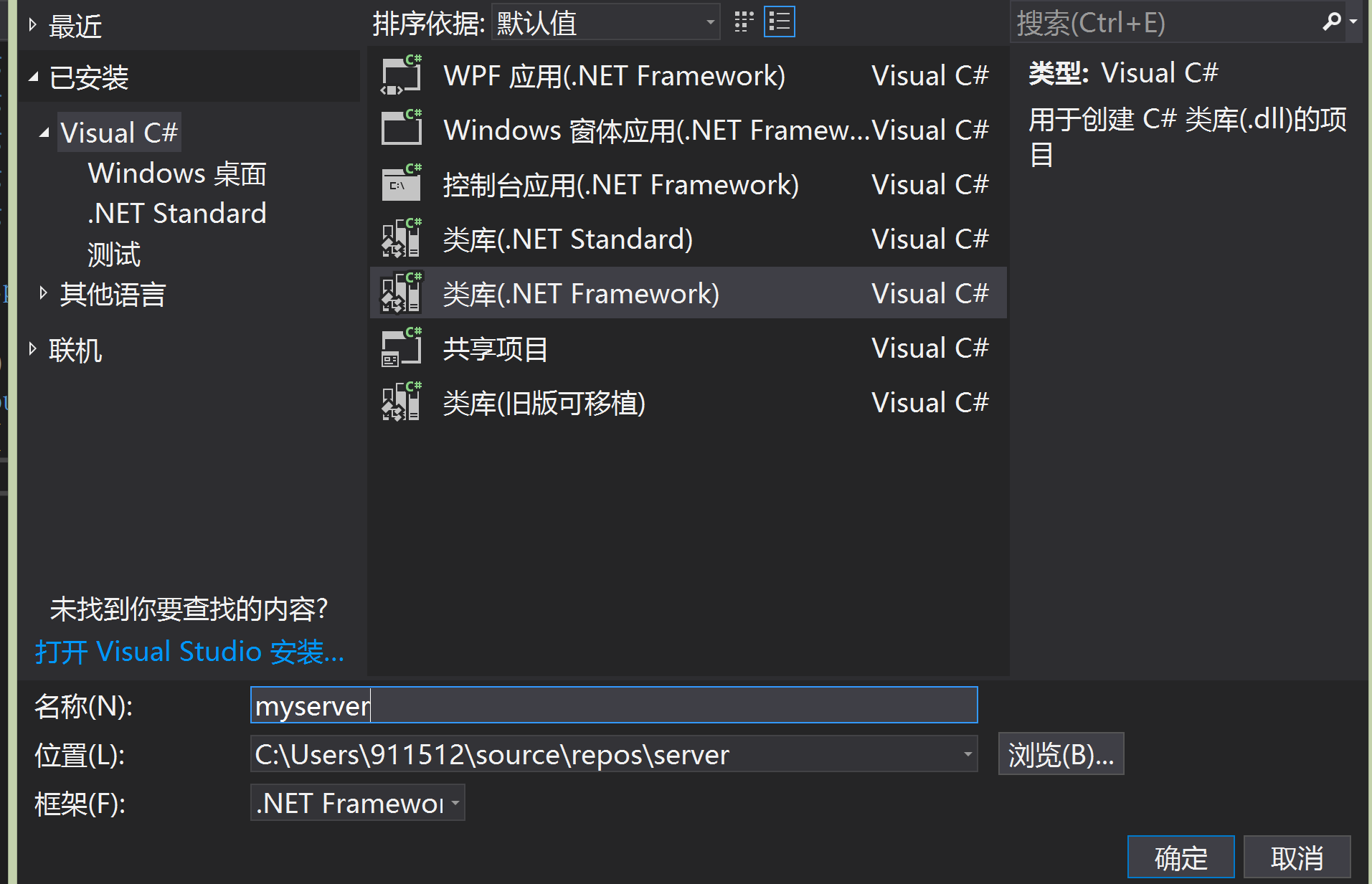Collapse the 已安装 tree node
1372x884 pixels.
point(33,77)
